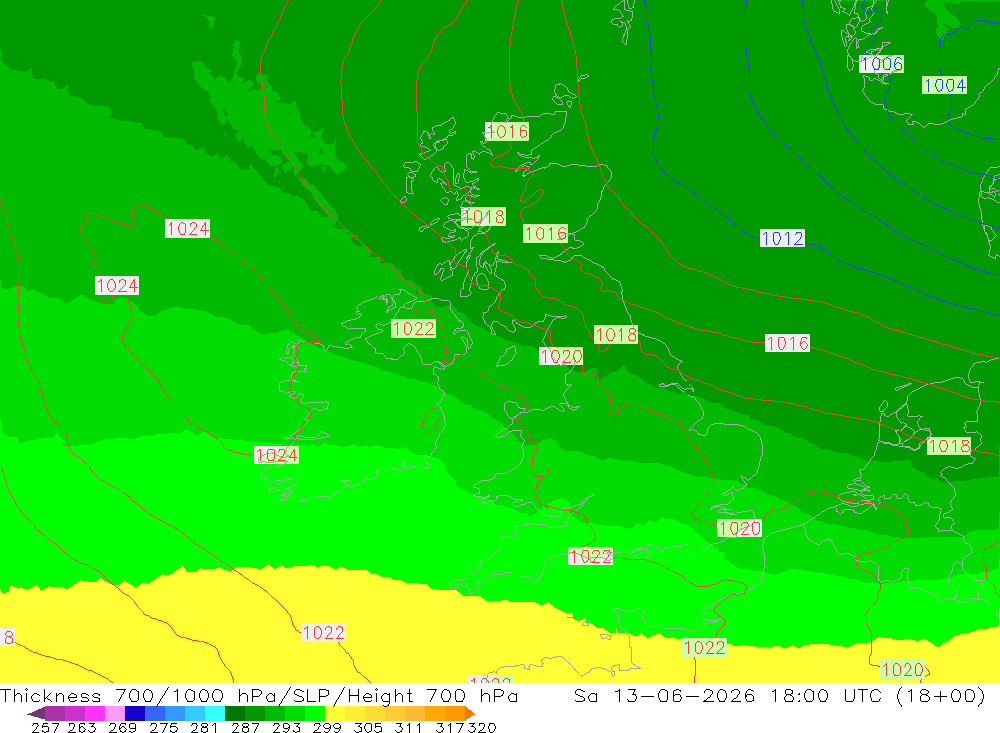This screenshot has width=1000, height=733.
Task: Click the 320 legend value
Action: (x=482, y=727)
